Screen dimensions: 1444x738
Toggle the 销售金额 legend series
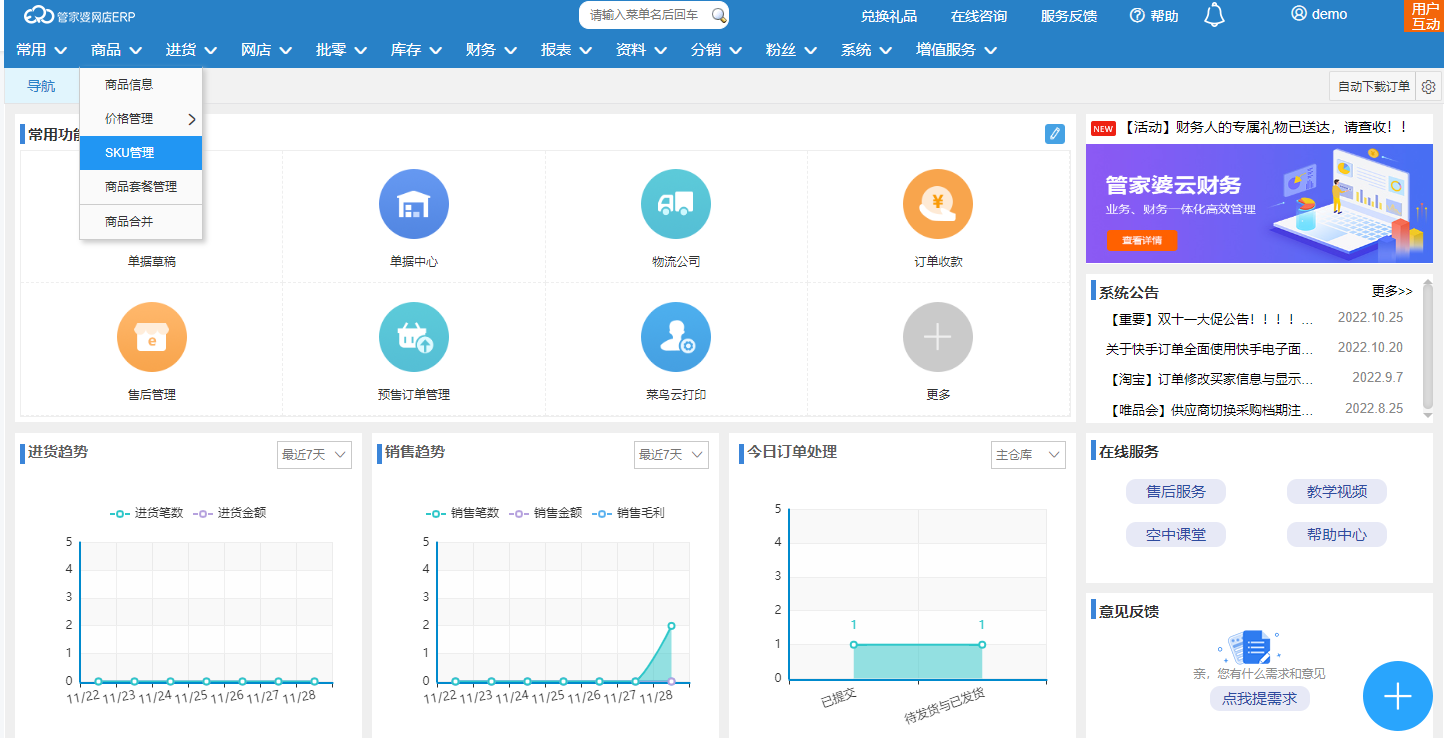coord(545,513)
